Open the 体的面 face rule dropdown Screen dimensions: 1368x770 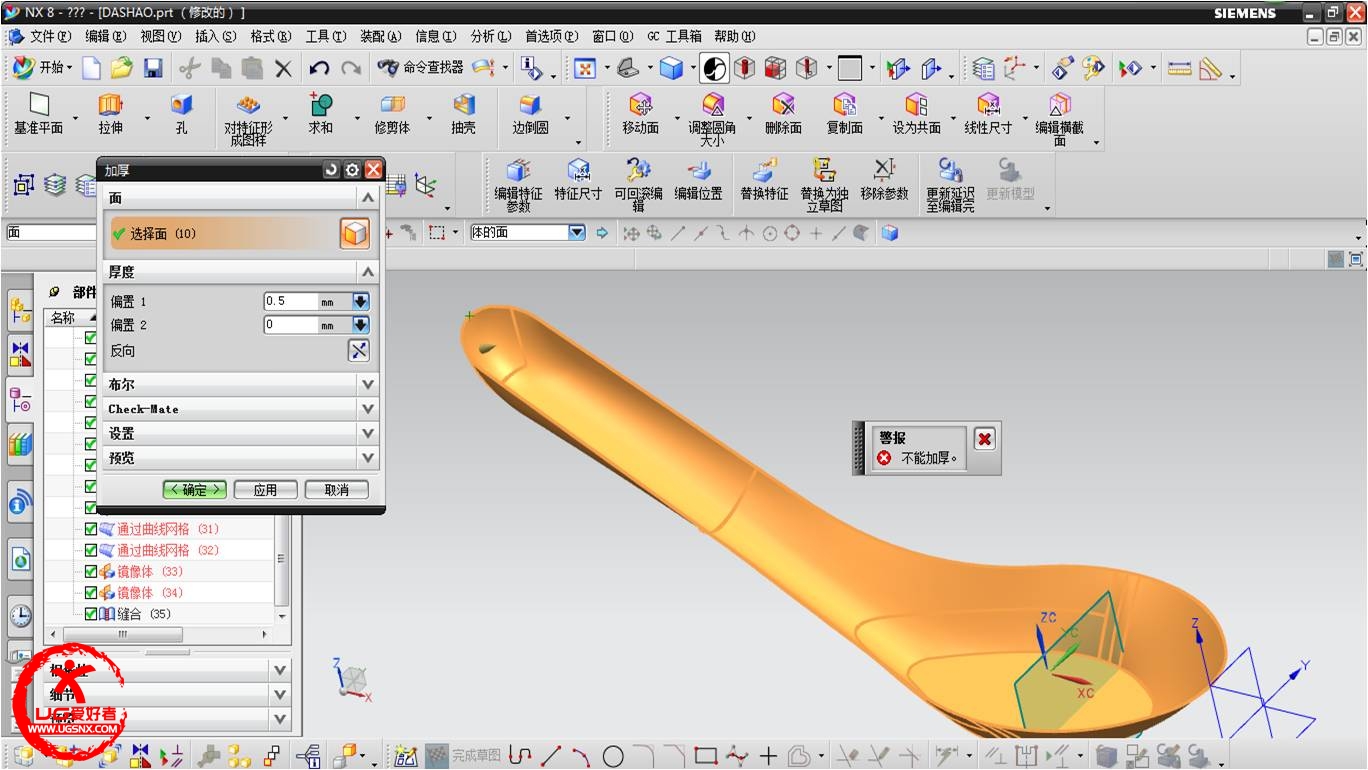pyautogui.click(x=577, y=233)
